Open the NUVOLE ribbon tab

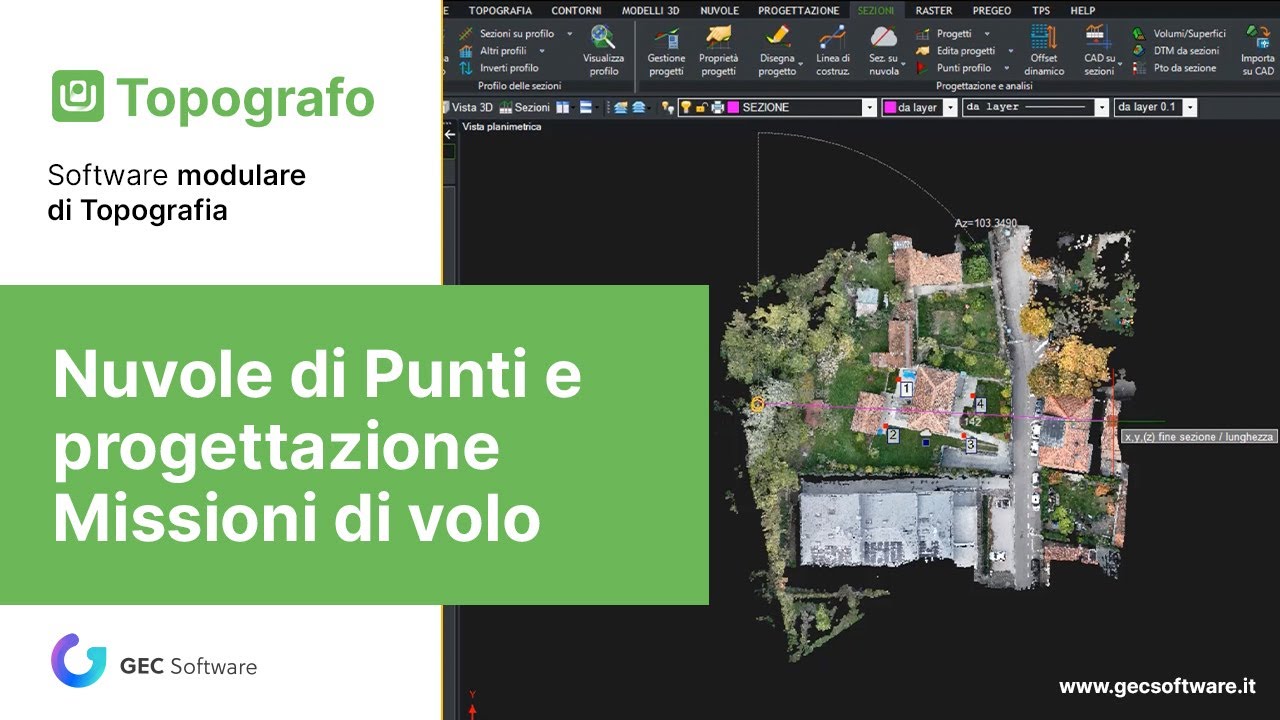(x=719, y=10)
